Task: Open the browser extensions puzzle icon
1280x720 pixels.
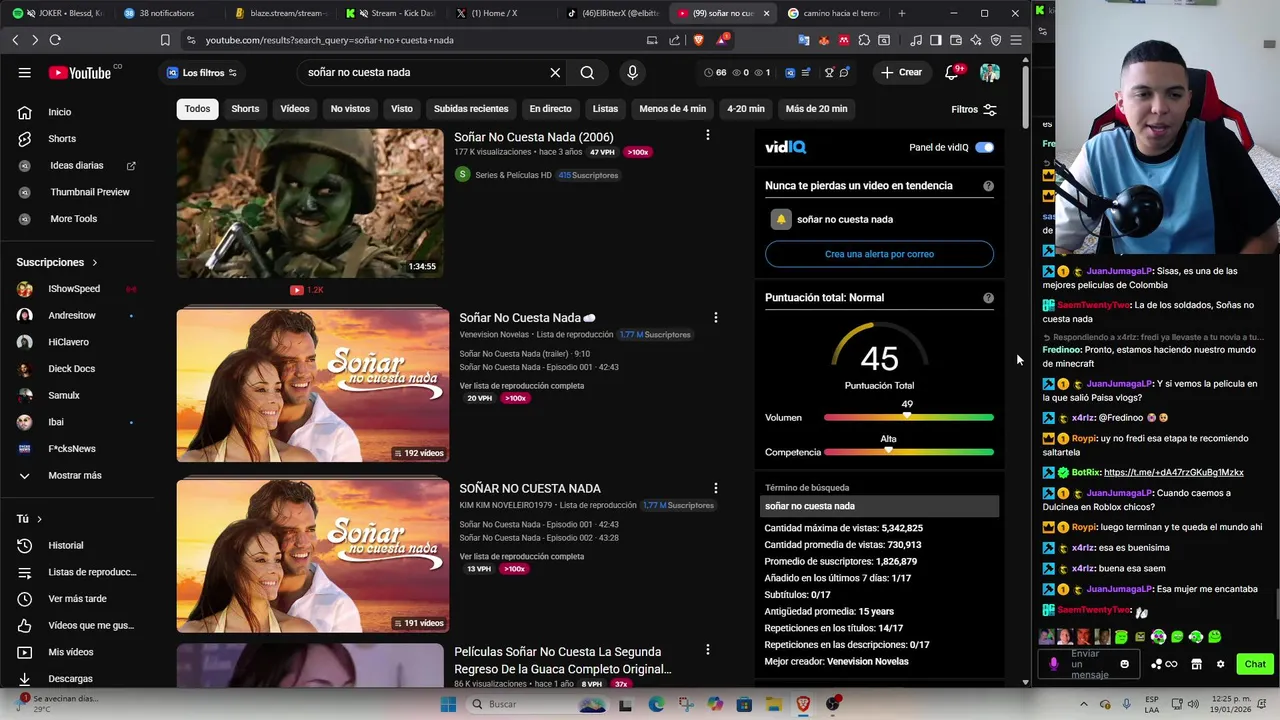Action: coord(864,40)
